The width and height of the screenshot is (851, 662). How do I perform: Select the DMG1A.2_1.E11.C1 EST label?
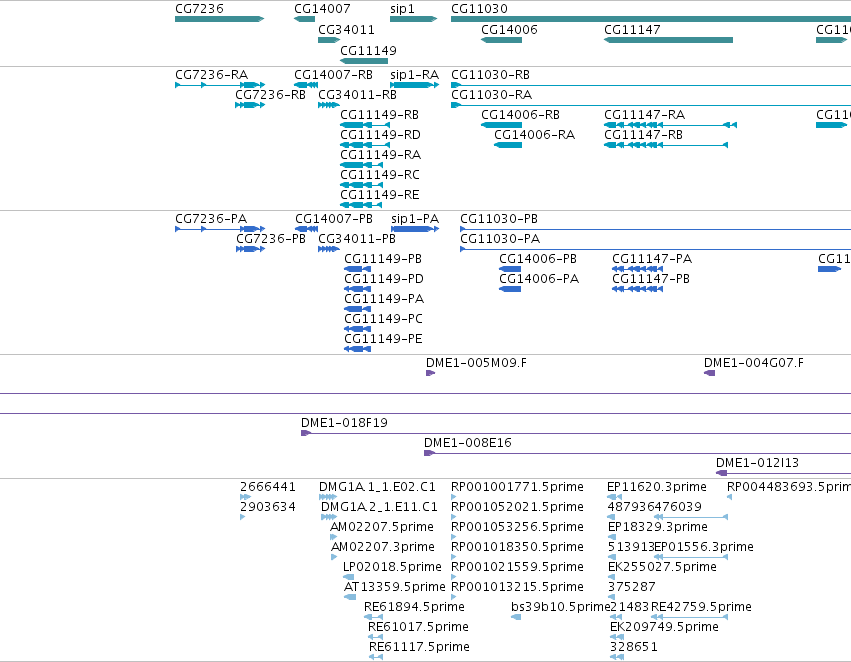(x=379, y=507)
